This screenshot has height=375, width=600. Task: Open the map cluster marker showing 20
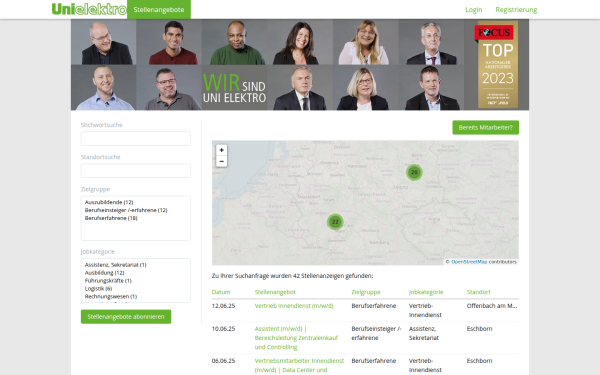[x=414, y=172]
